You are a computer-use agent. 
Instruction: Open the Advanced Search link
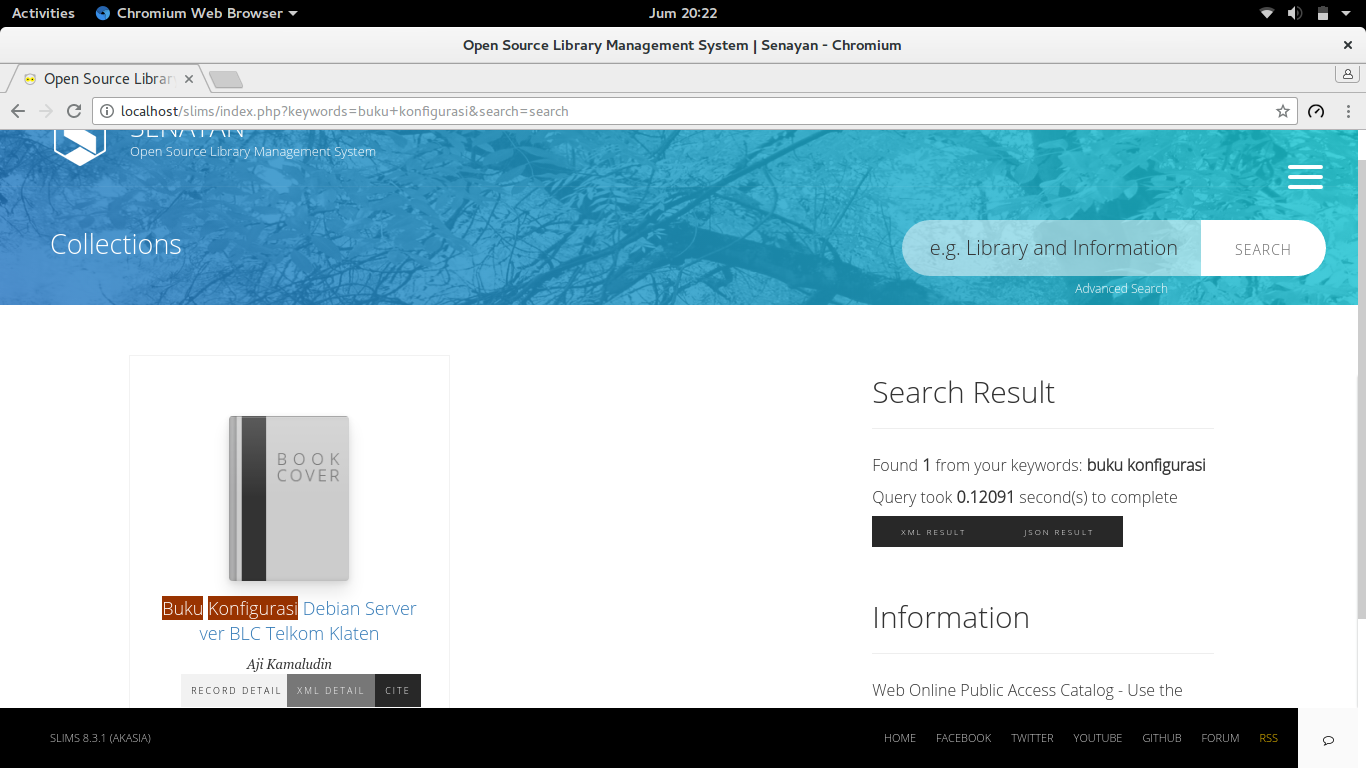click(x=1121, y=288)
